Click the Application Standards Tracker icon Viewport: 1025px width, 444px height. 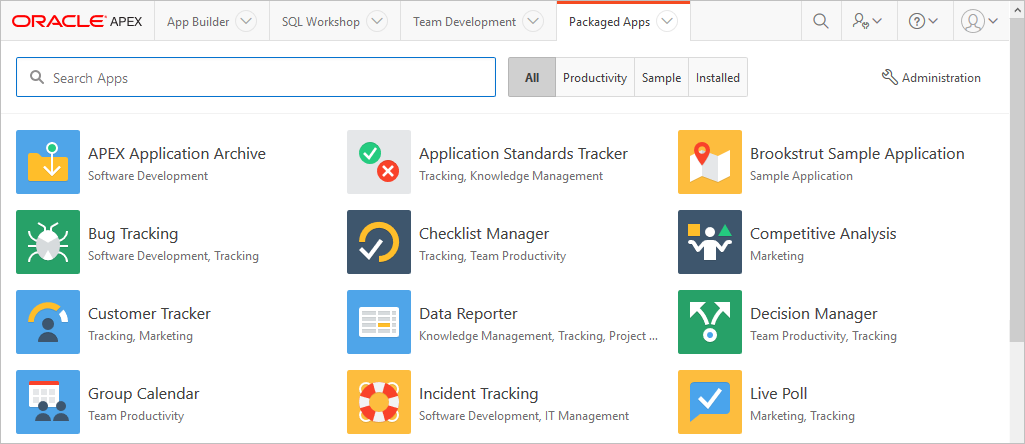(x=379, y=162)
